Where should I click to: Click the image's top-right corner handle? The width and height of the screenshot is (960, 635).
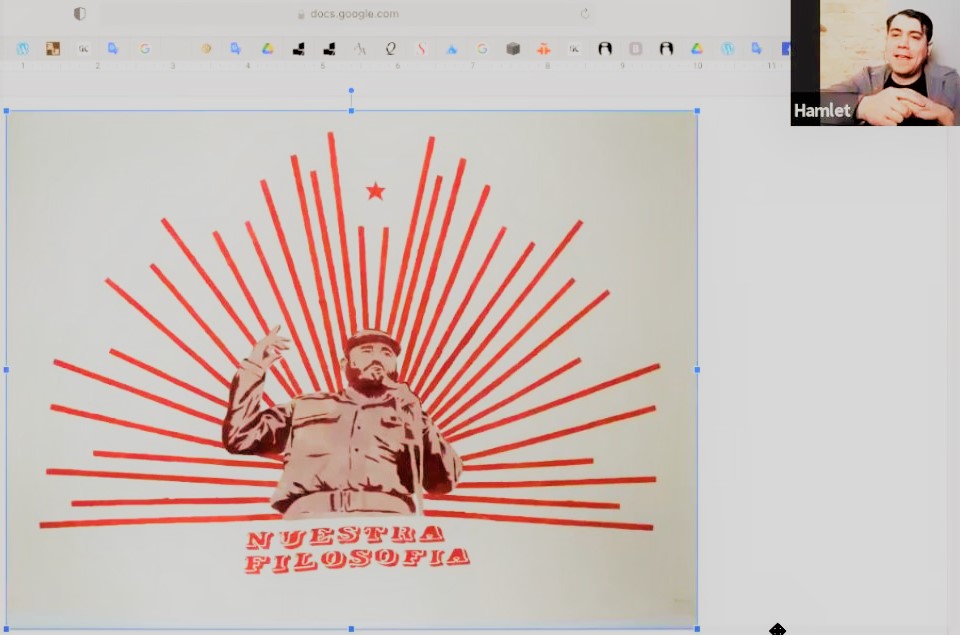(697, 111)
